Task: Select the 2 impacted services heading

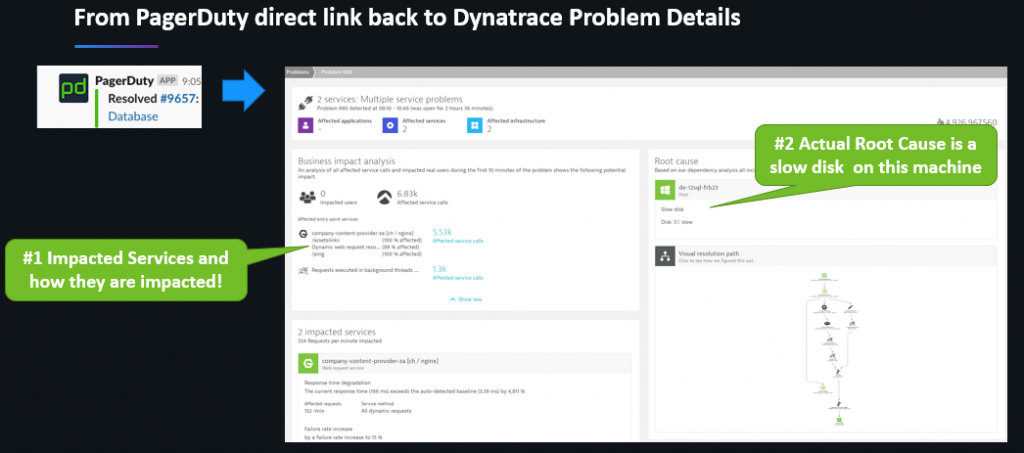Action: 336,332
